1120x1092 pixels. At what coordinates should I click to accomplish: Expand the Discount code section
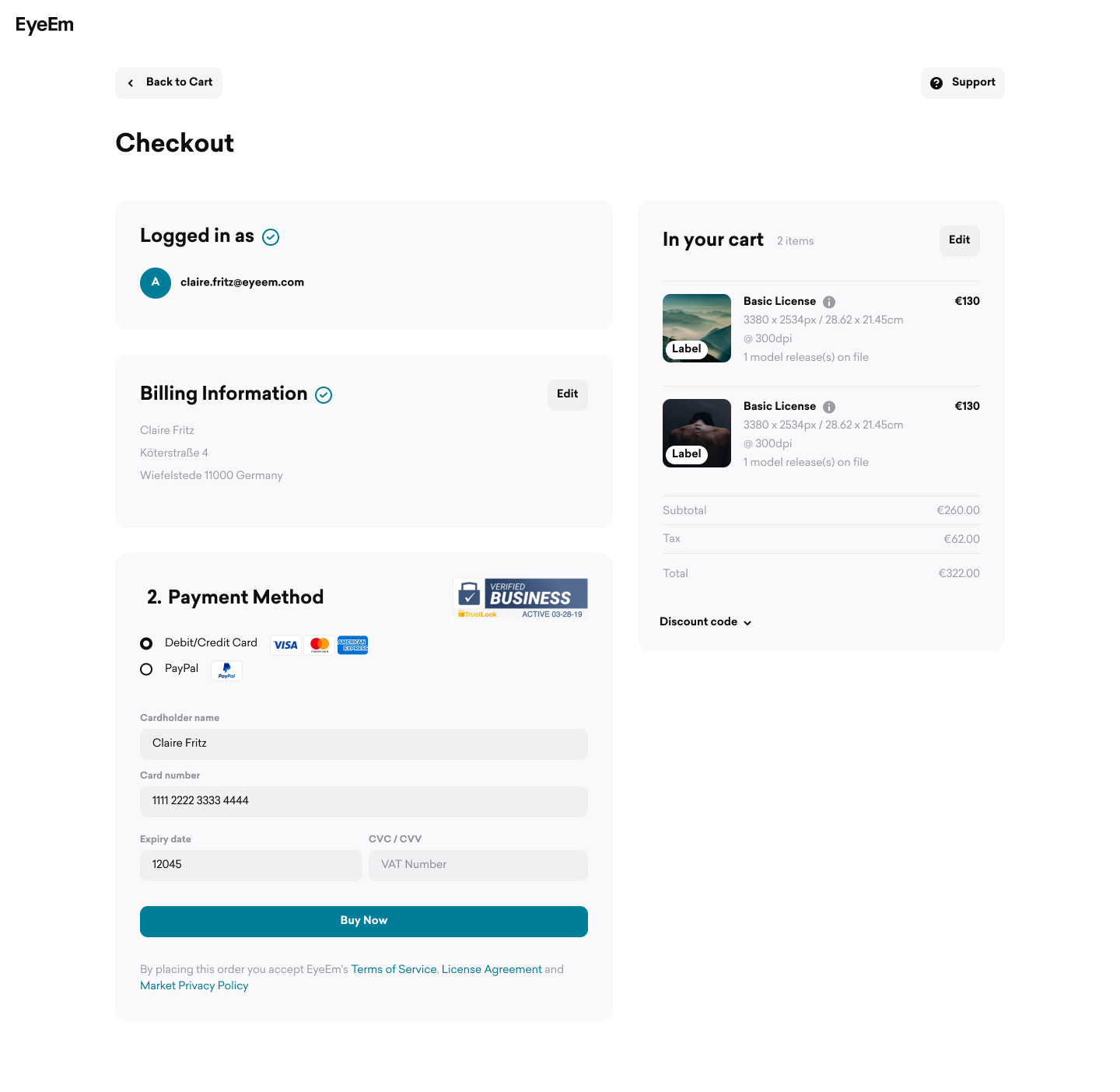pyautogui.click(x=705, y=621)
